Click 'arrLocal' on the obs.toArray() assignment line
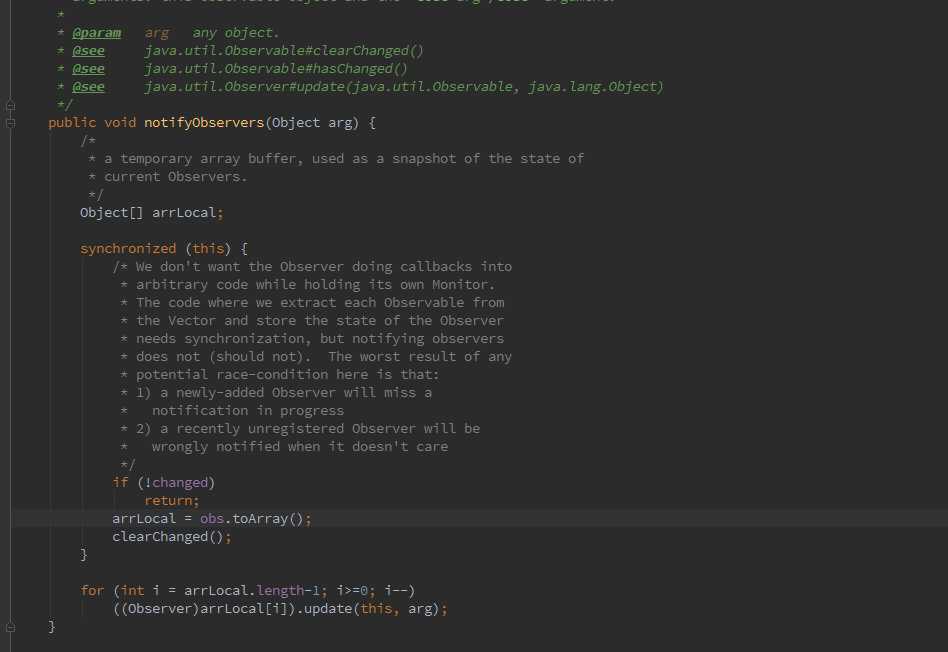The width and height of the screenshot is (948, 652). [x=144, y=520]
